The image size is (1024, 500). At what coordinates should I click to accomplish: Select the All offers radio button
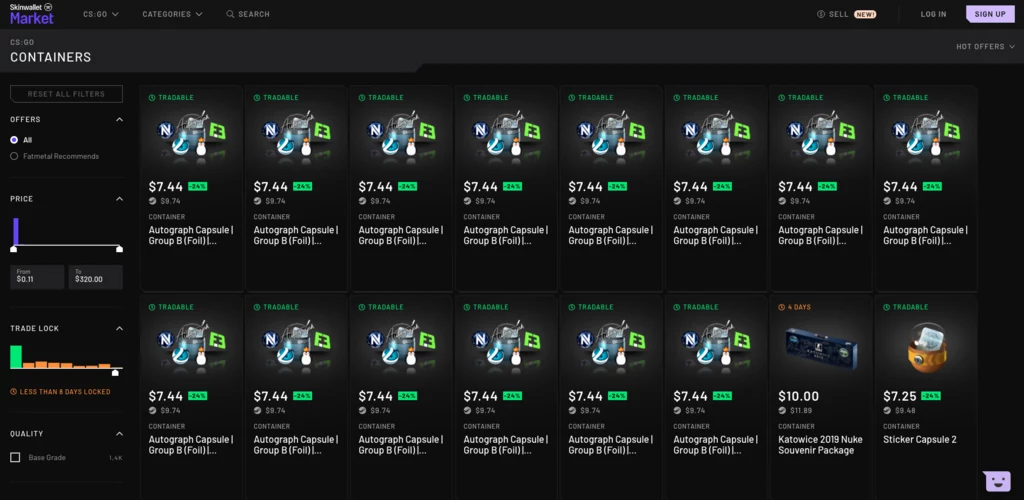(x=14, y=140)
